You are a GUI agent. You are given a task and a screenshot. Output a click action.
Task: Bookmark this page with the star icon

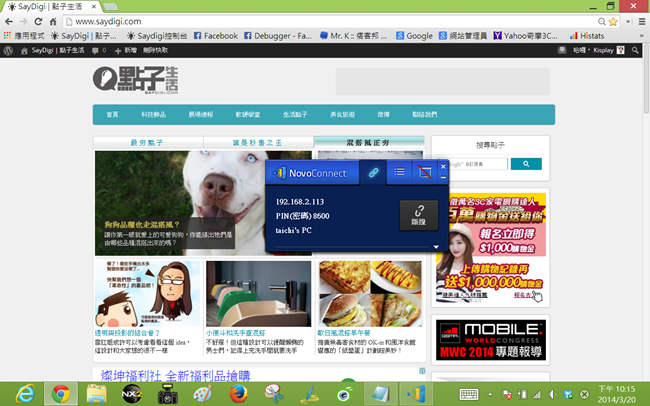pyautogui.click(x=614, y=22)
